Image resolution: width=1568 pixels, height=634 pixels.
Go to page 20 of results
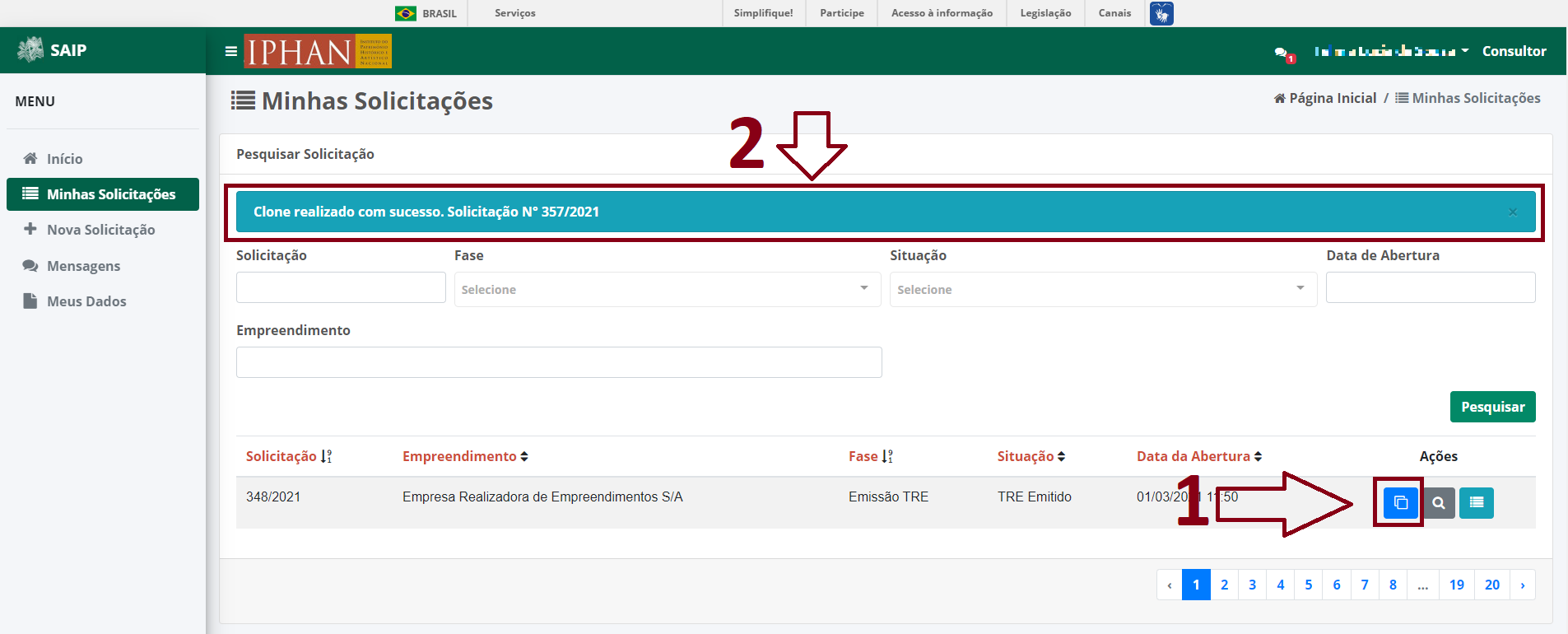point(1491,585)
